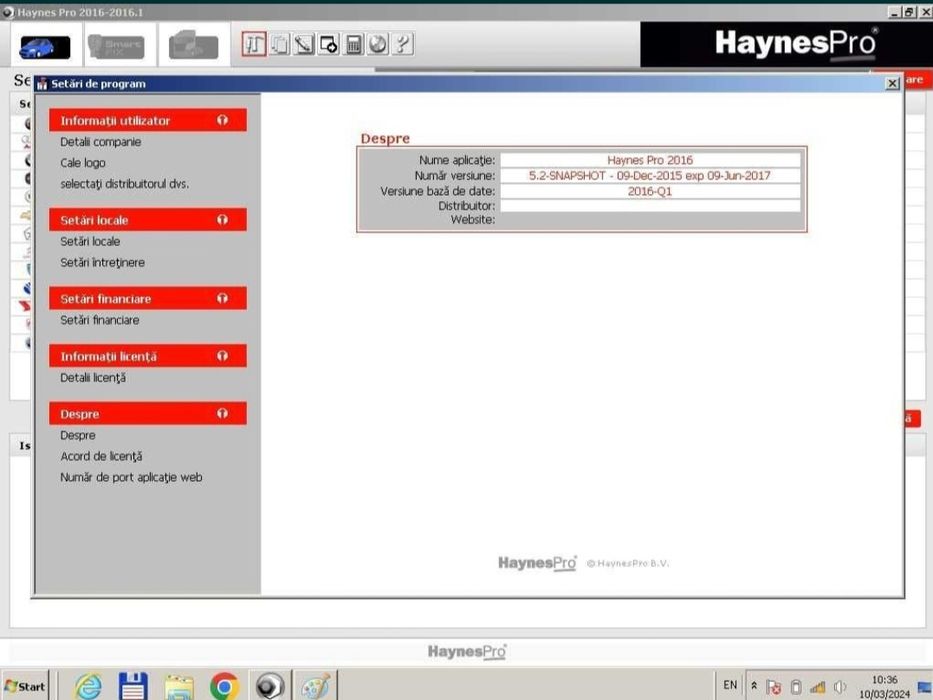
Task: Open Acord de licență
Action: [x=101, y=456]
